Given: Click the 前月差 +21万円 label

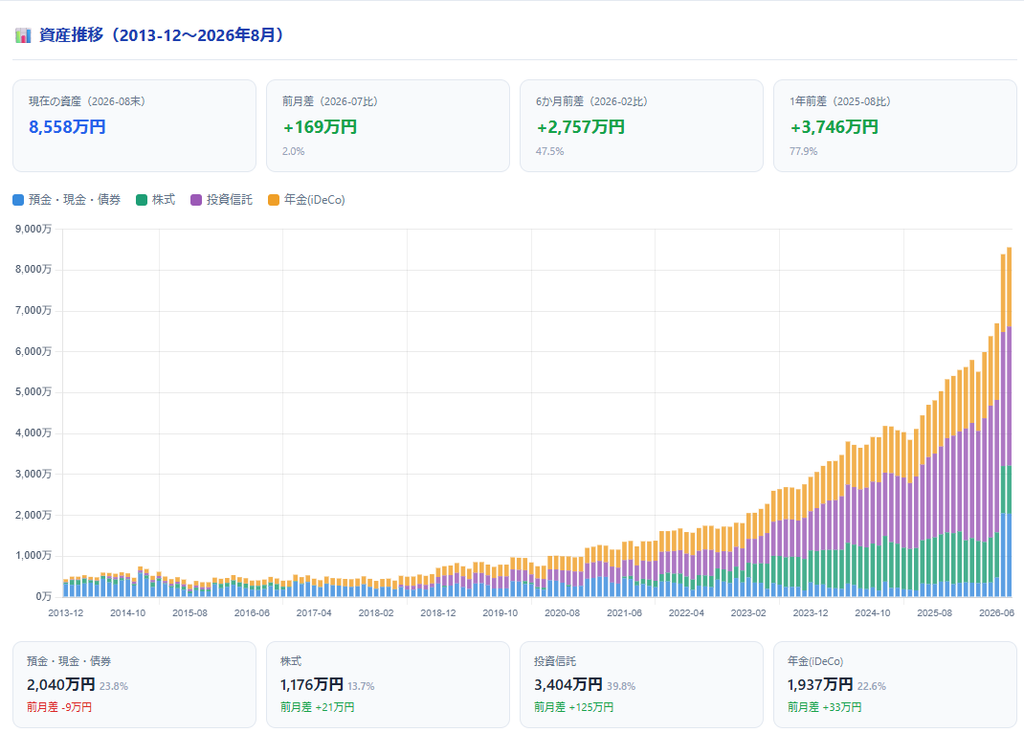Looking at the screenshot, I should point(317,707).
